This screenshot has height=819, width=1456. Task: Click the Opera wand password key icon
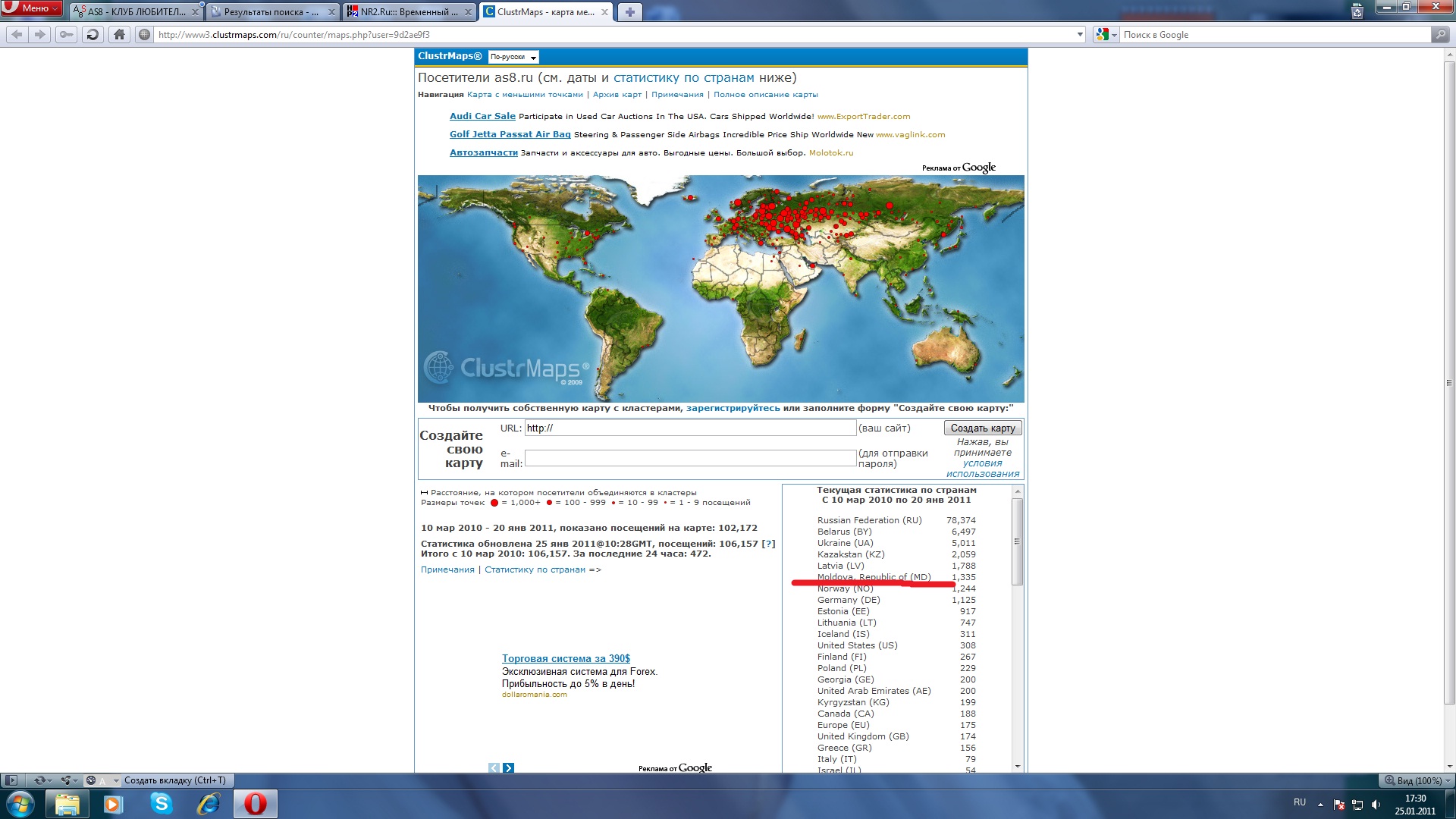click(x=67, y=34)
